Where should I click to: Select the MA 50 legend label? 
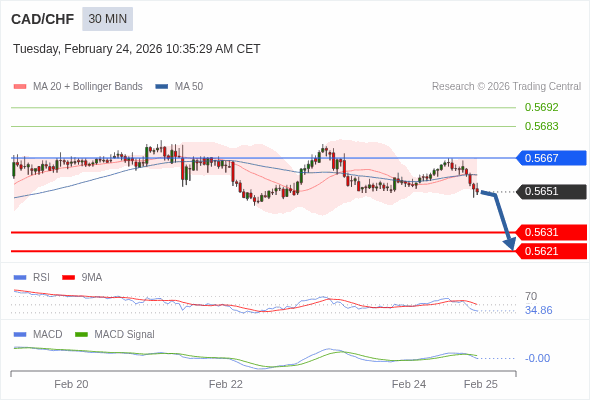[189, 87]
